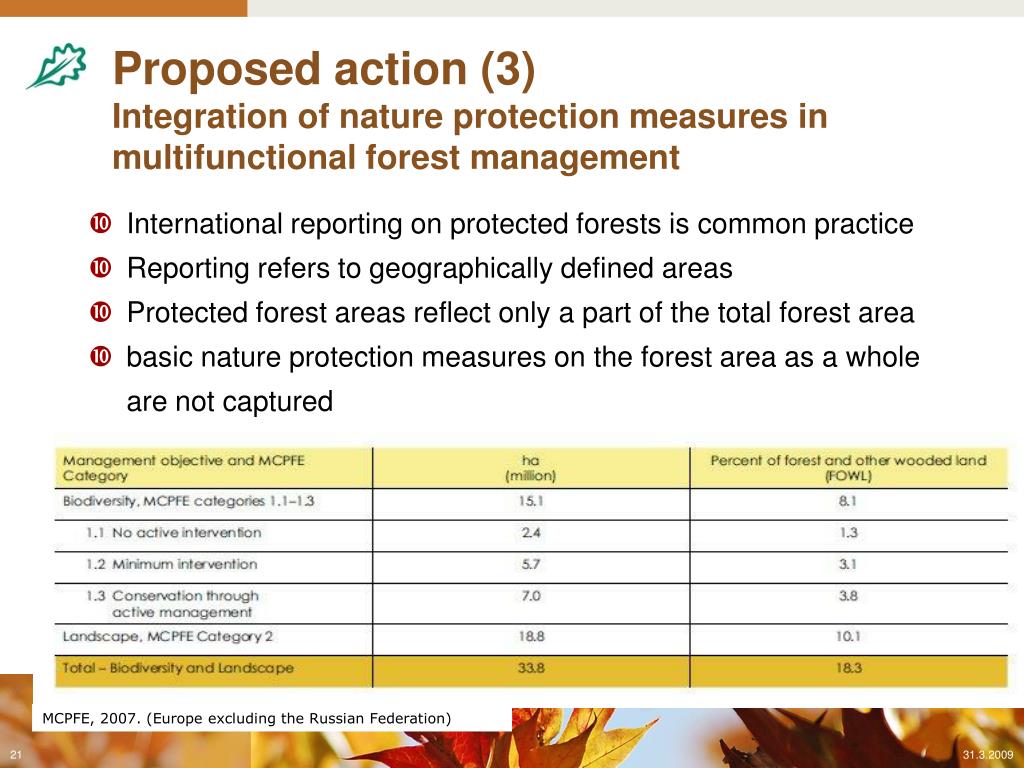Click the "are not captured" line
The height and width of the screenshot is (768, 1024).
(x=229, y=401)
